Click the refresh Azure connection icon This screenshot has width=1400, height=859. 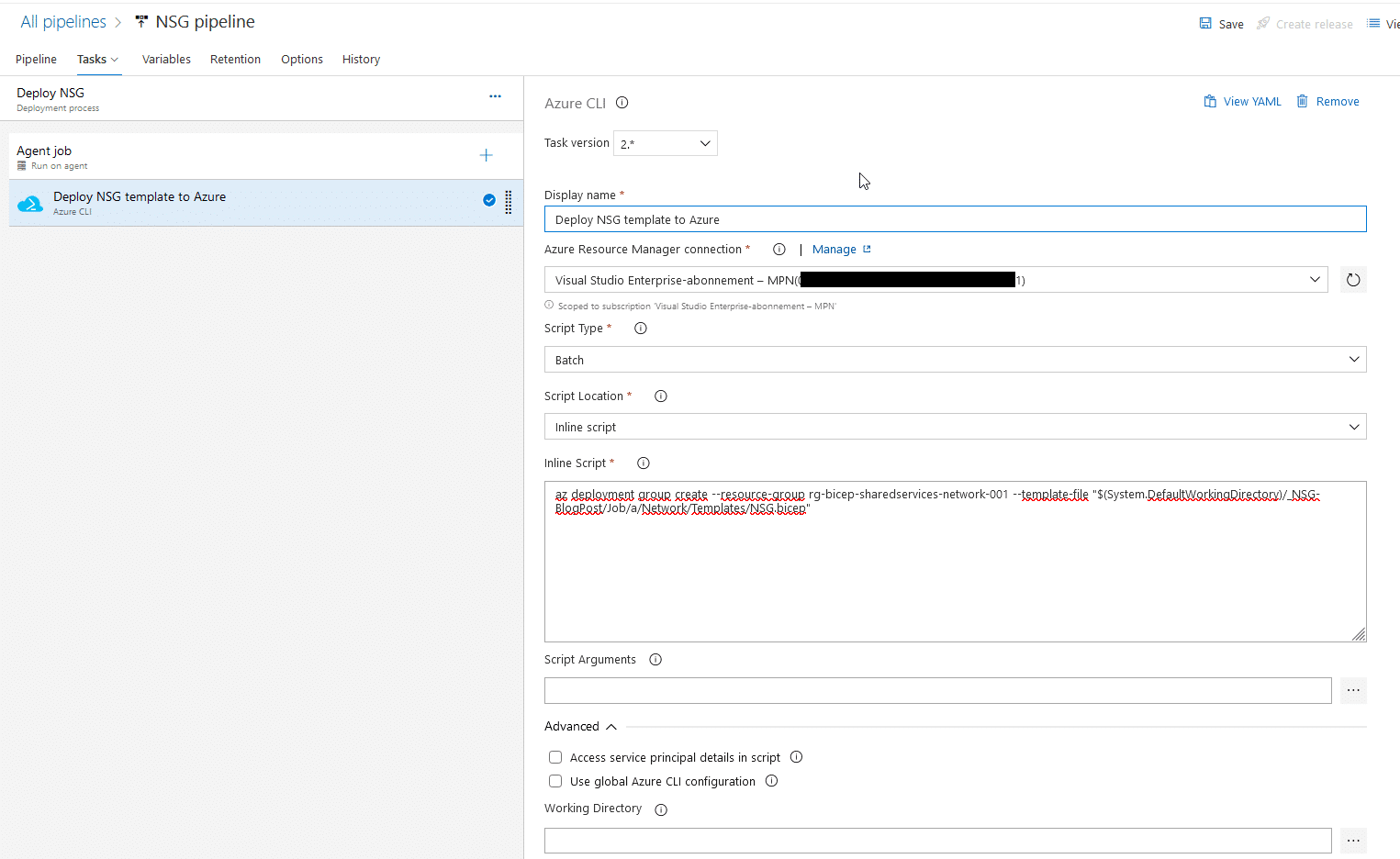1353,280
